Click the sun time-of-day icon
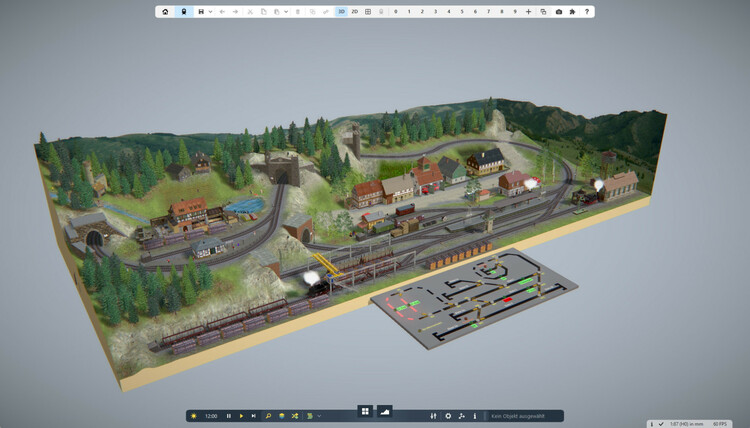 (193, 416)
